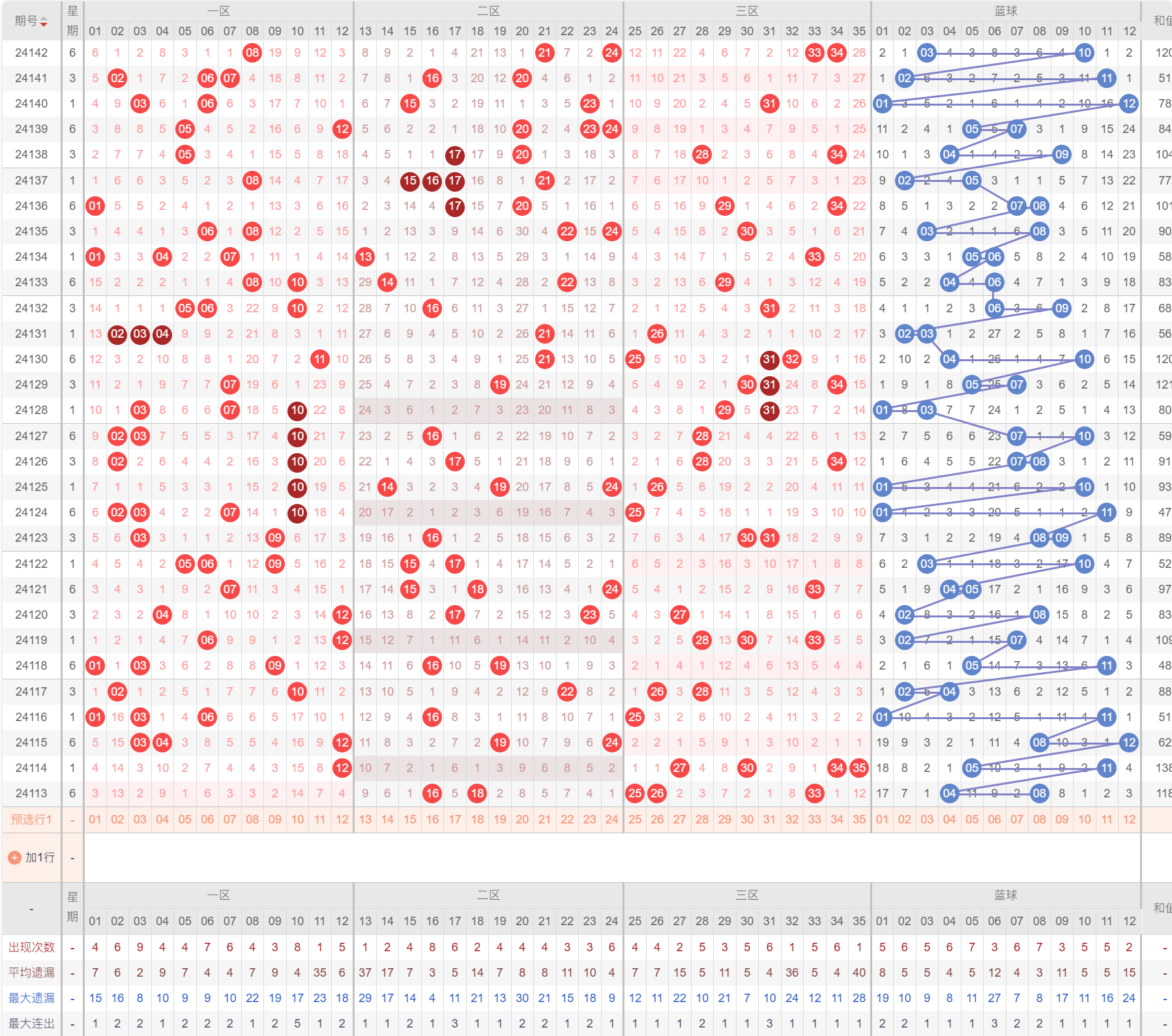This screenshot has height=1036, width=1172.
Task: Add a row with the 加1行 button
Action: 32,857
